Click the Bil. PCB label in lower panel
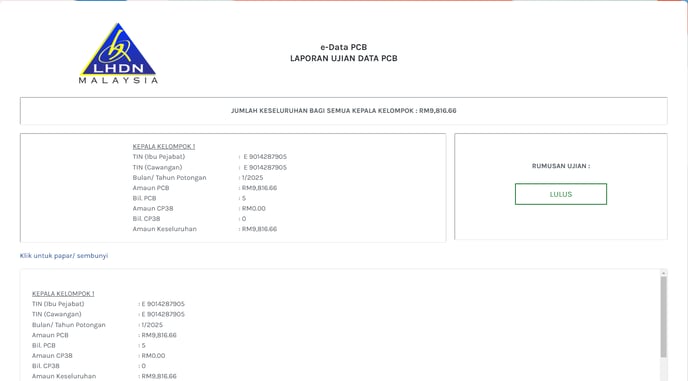 click(x=44, y=345)
